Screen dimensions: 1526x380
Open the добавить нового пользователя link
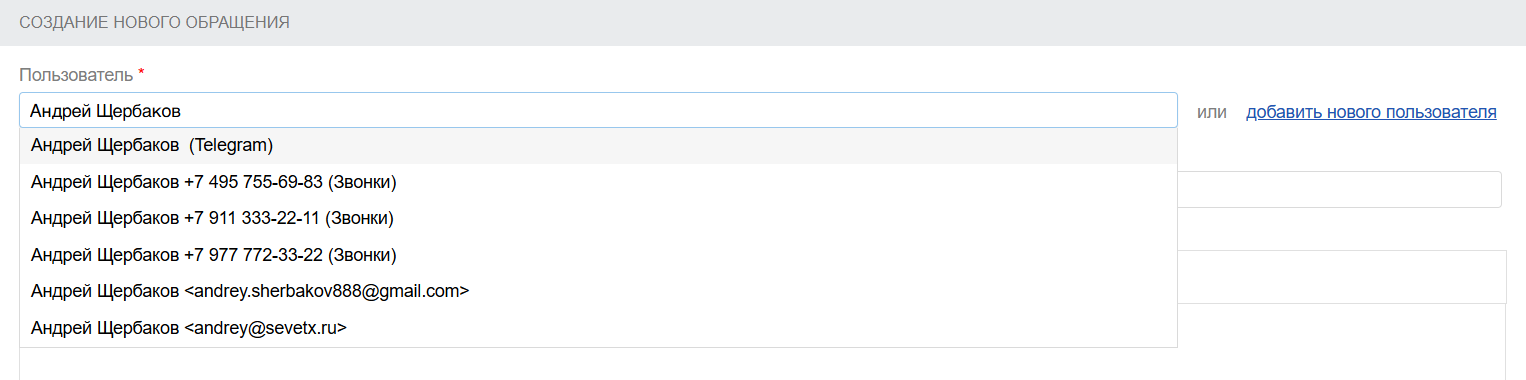click(x=1371, y=112)
